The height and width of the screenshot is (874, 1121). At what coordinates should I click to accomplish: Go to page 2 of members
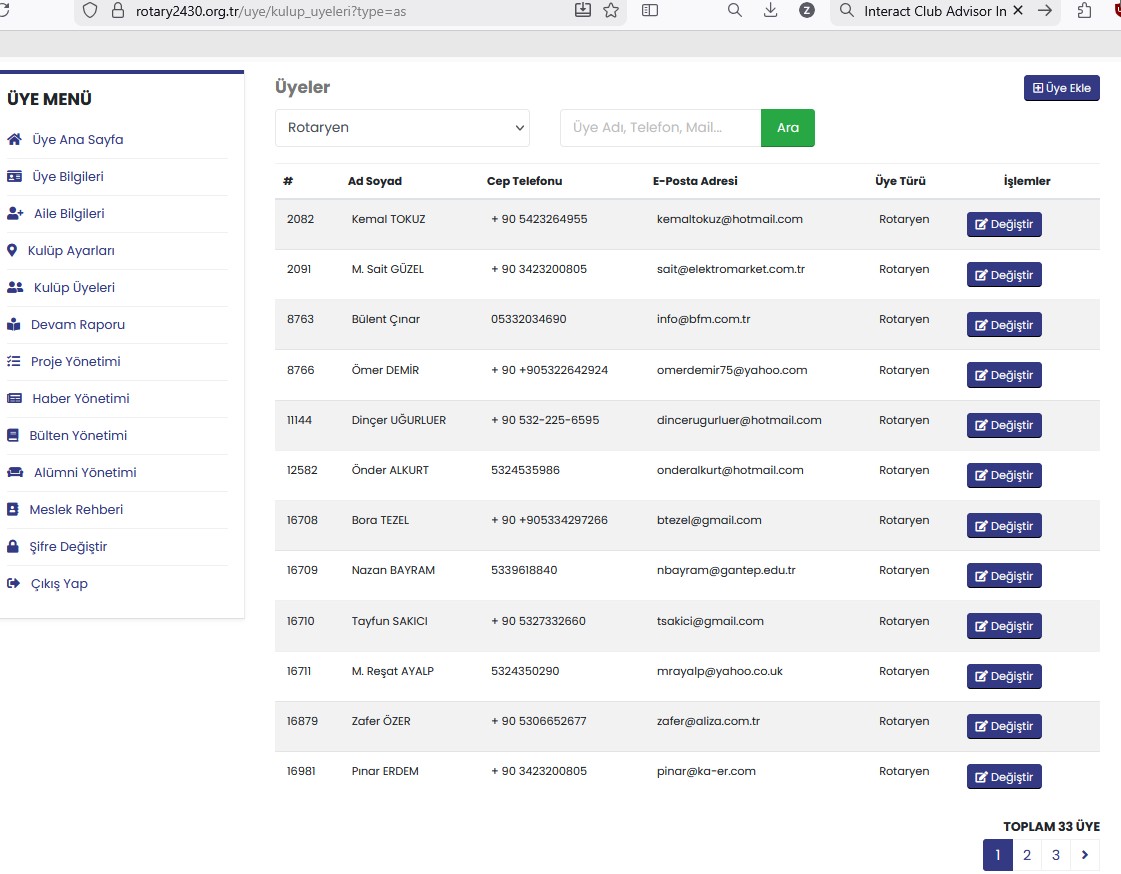pos(1027,855)
